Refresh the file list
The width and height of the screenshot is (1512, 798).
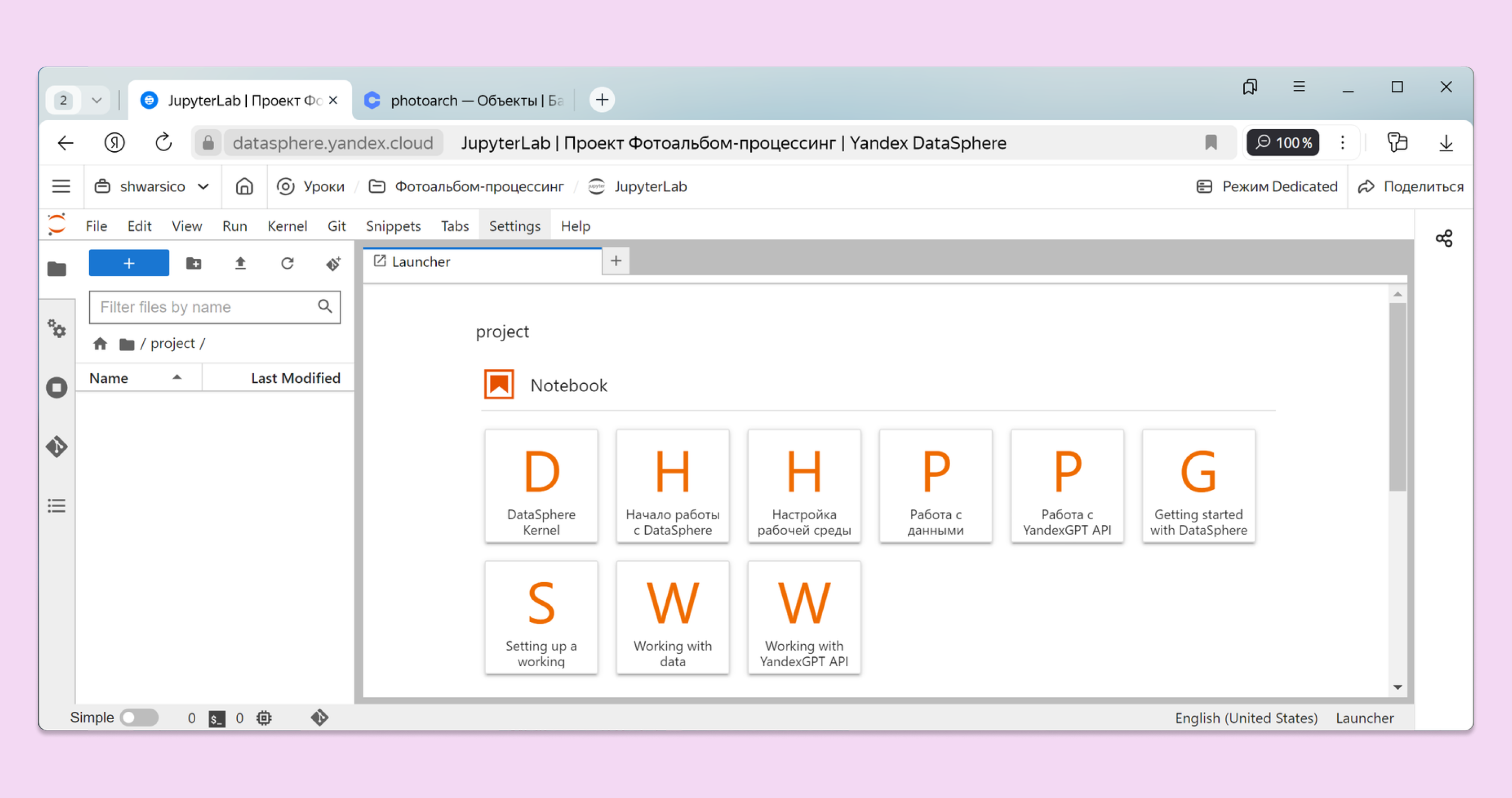287,263
